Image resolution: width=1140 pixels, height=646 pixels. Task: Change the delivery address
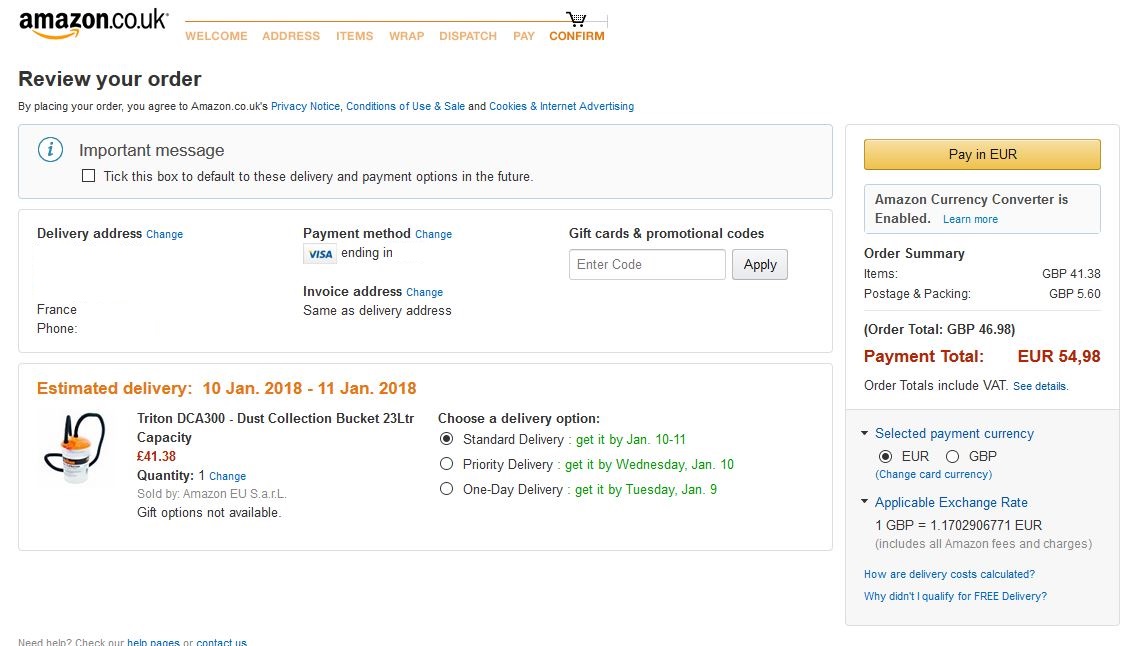coord(164,234)
